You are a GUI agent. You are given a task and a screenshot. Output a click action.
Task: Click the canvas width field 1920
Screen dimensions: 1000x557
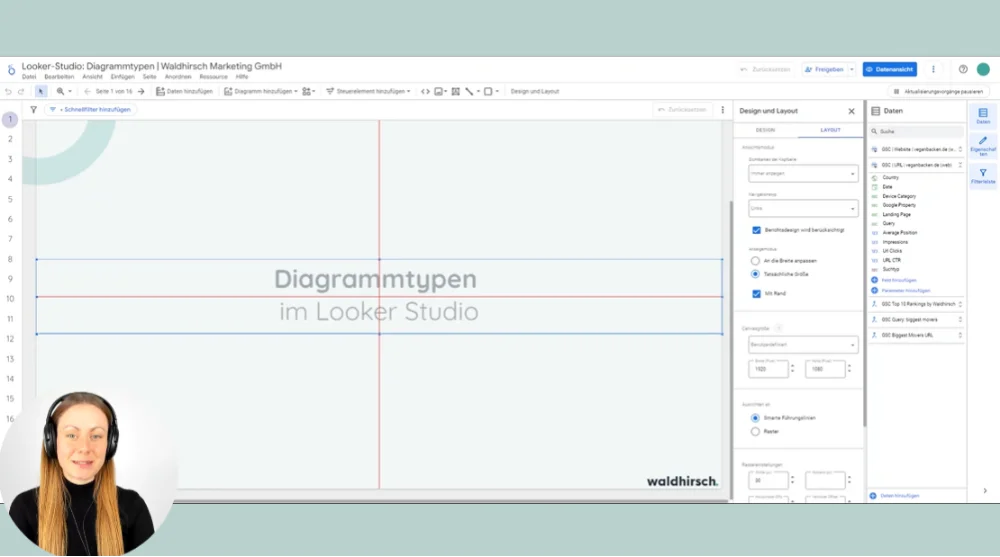click(768, 369)
